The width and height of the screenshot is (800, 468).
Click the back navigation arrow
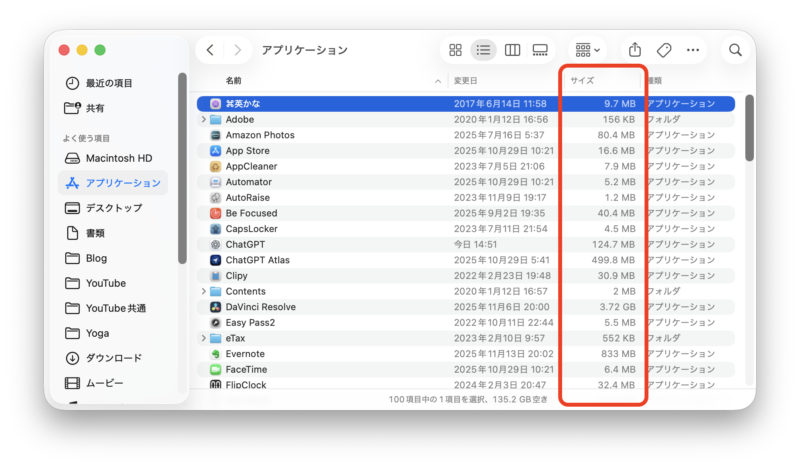(x=210, y=50)
